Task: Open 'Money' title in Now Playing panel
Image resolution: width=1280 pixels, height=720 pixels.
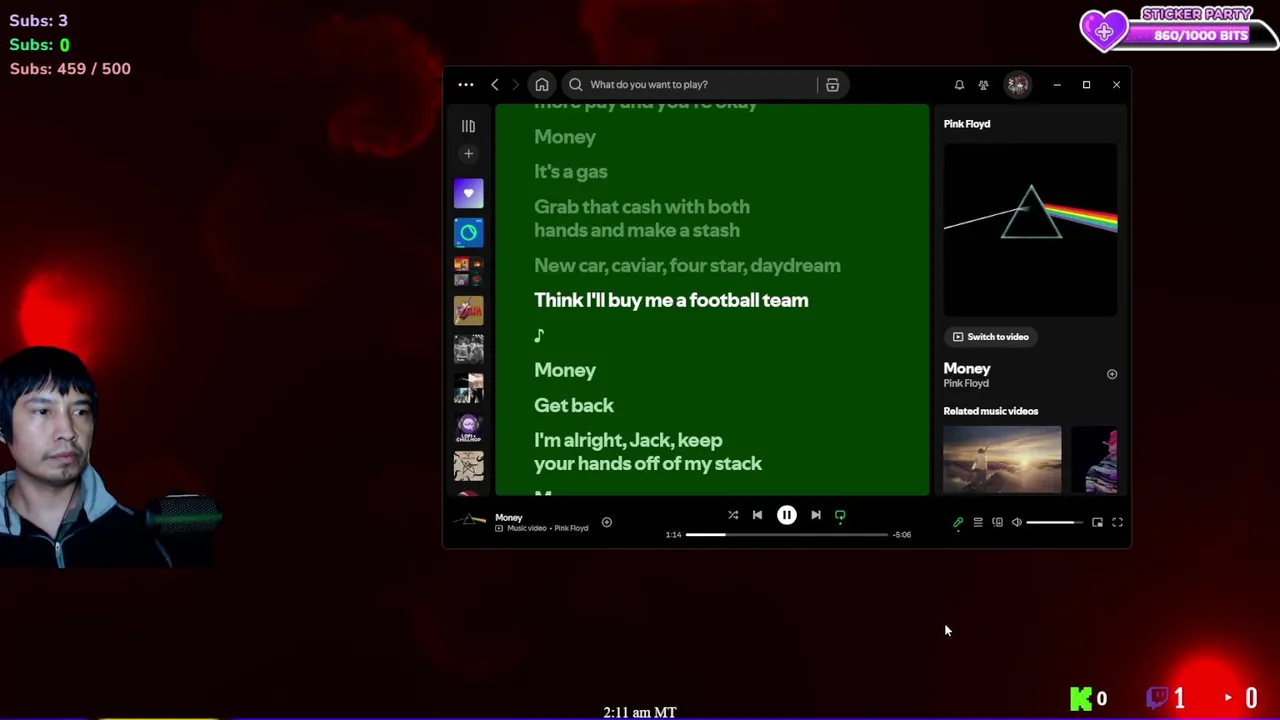Action: (966, 369)
